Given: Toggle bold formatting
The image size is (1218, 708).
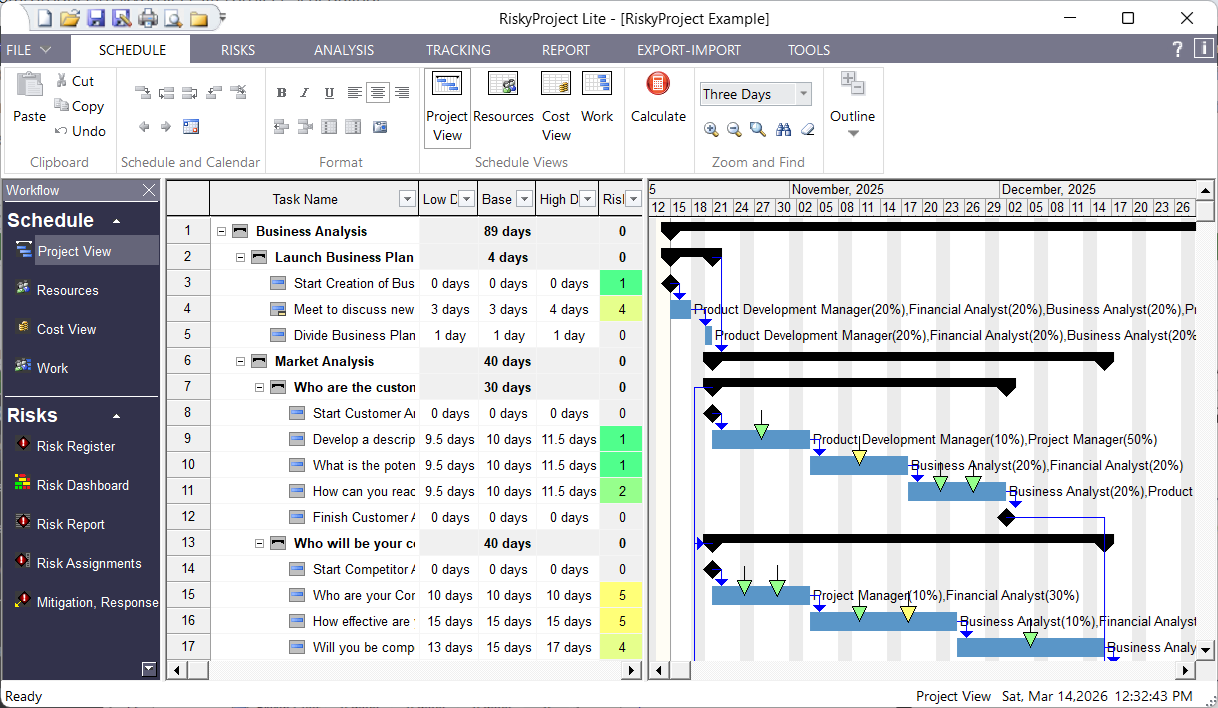Looking at the screenshot, I should tap(281, 92).
